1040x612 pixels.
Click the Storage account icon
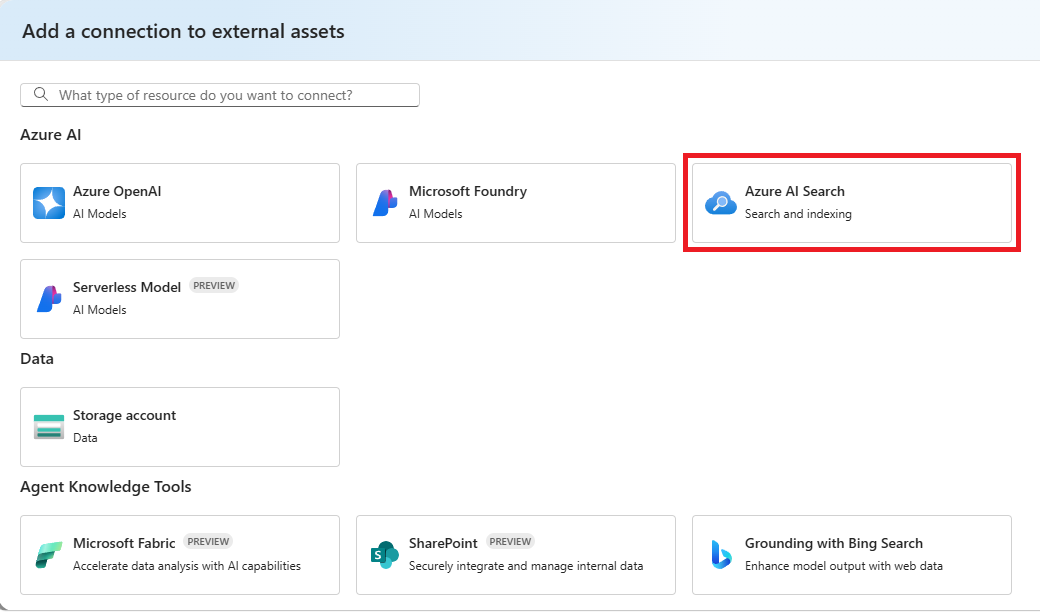click(49, 427)
